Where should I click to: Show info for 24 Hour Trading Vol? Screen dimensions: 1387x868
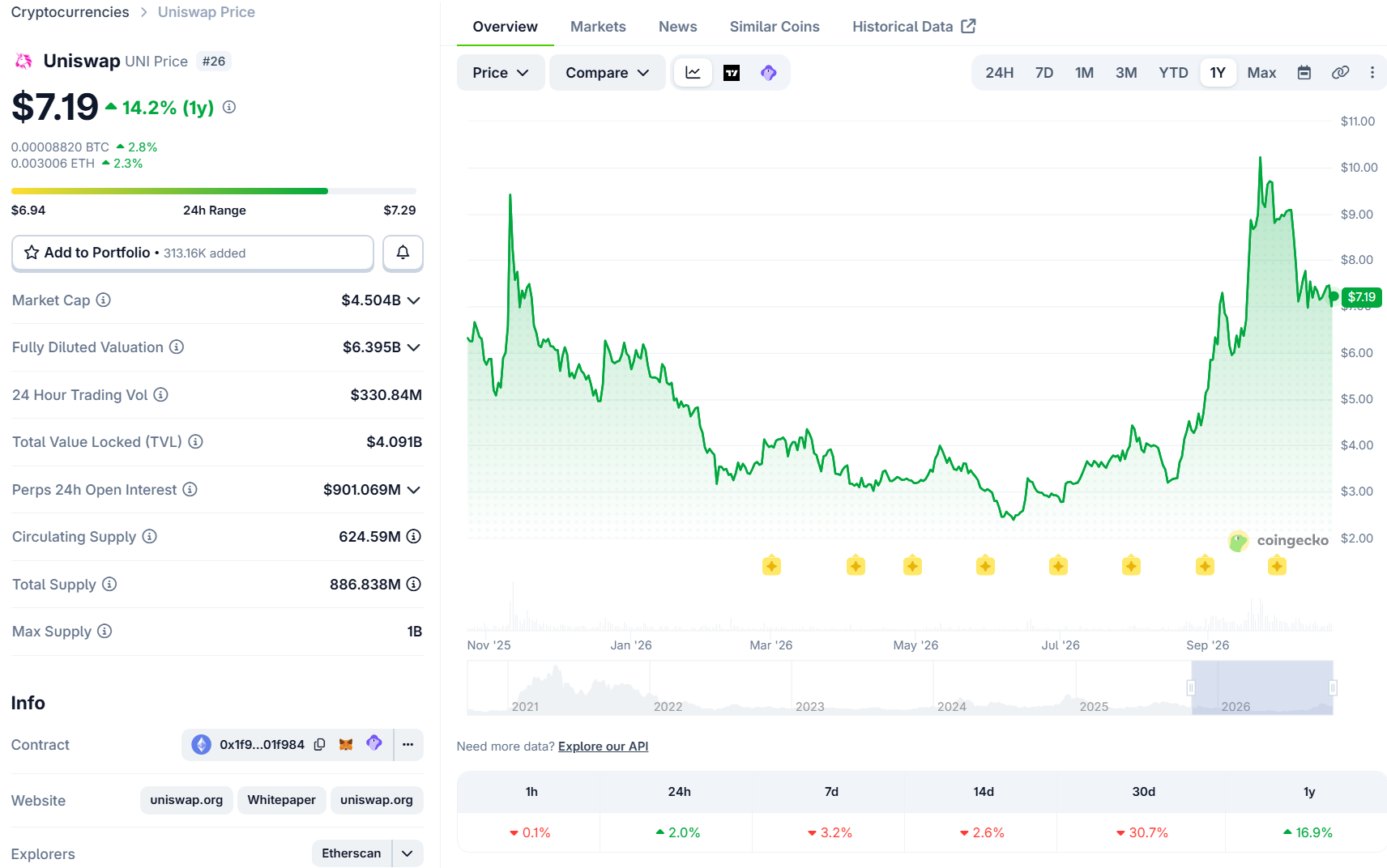tap(161, 394)
